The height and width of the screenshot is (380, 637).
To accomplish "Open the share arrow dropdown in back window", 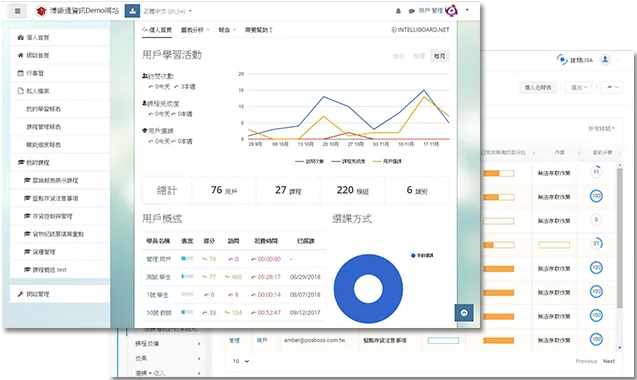I will 612,87.
